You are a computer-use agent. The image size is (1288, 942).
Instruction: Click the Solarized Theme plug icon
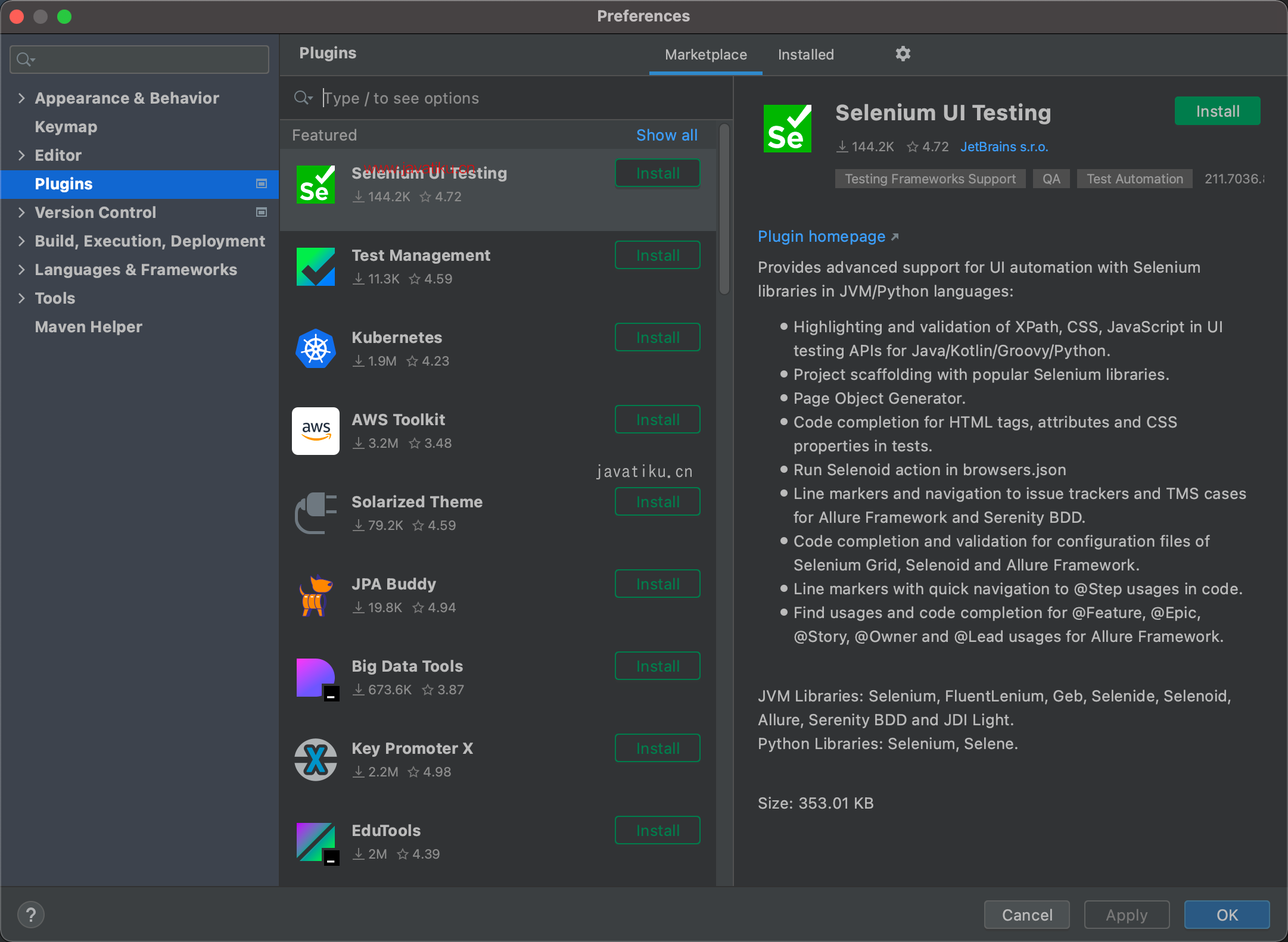pyautogui.click(x=316, y=513)
